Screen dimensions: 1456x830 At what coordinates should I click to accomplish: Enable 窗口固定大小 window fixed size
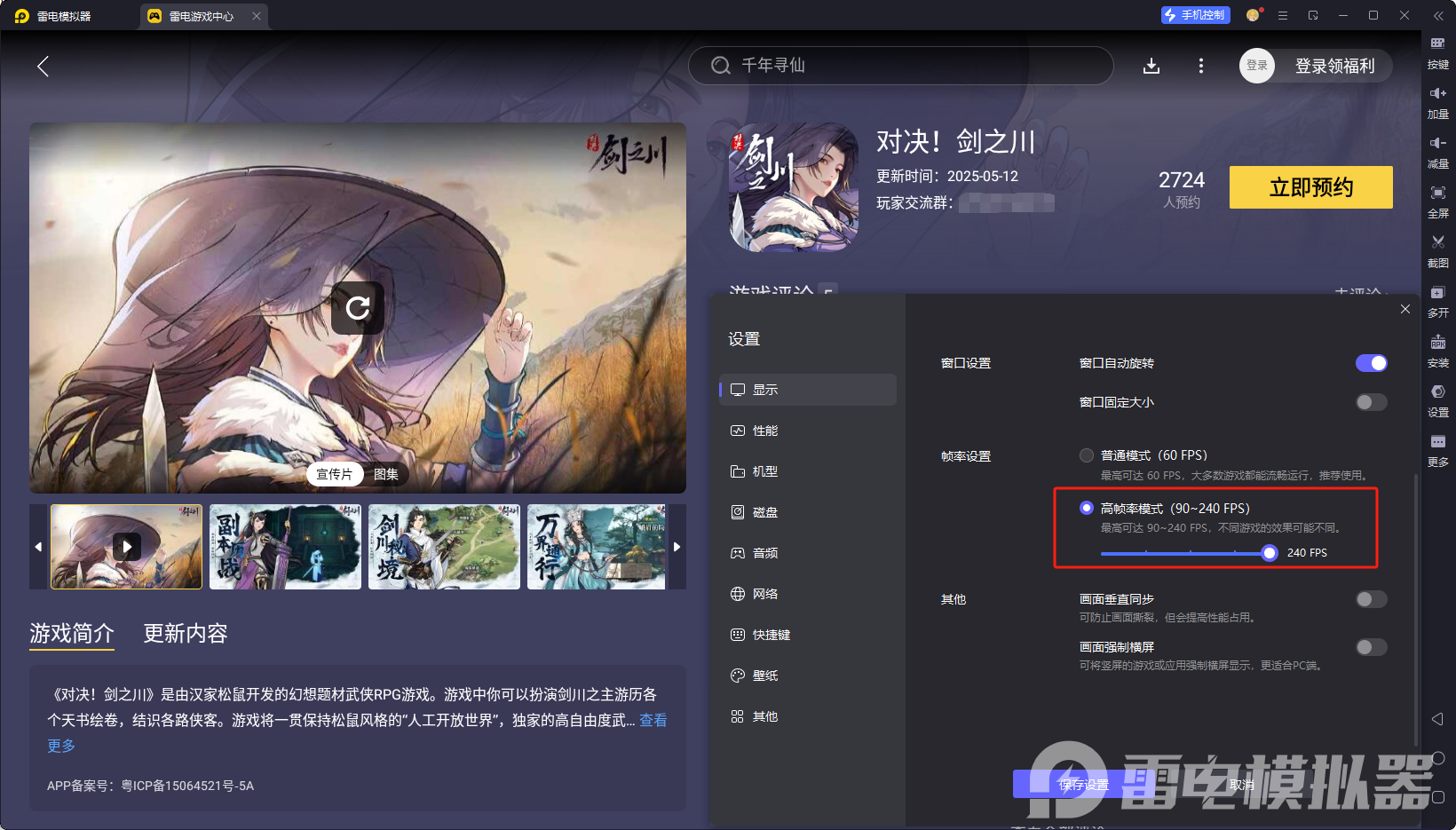pyautogui.click(x=1370, y=402)
